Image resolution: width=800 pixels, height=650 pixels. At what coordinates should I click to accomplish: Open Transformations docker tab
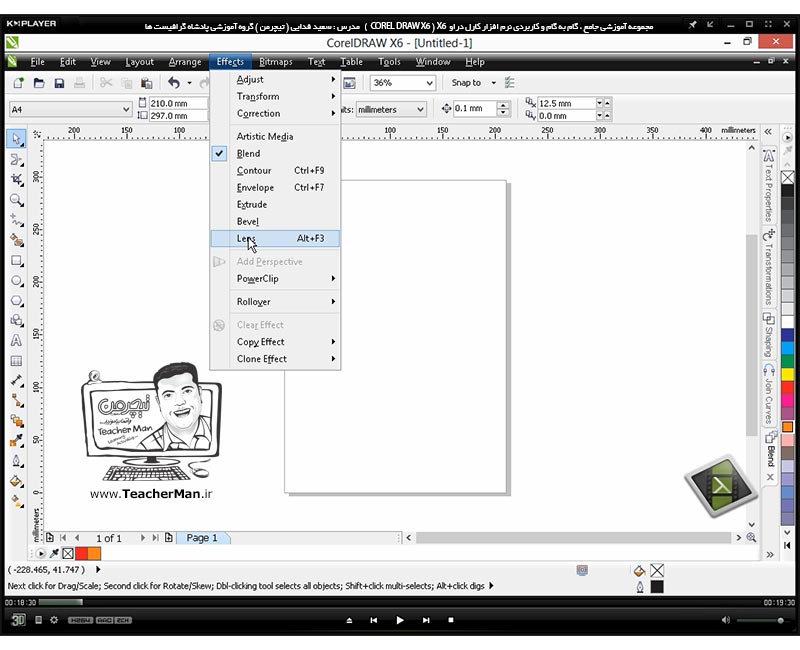point(768,267)
